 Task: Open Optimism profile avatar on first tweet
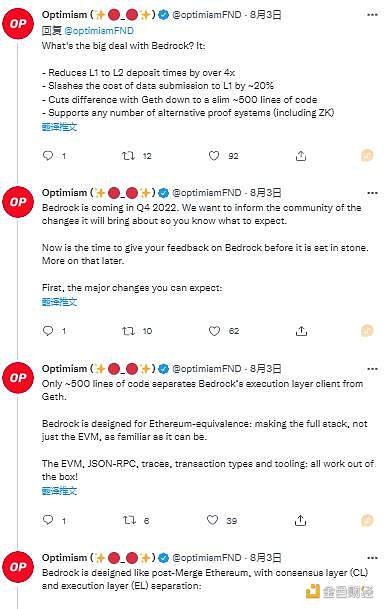(x=18, y=24)
